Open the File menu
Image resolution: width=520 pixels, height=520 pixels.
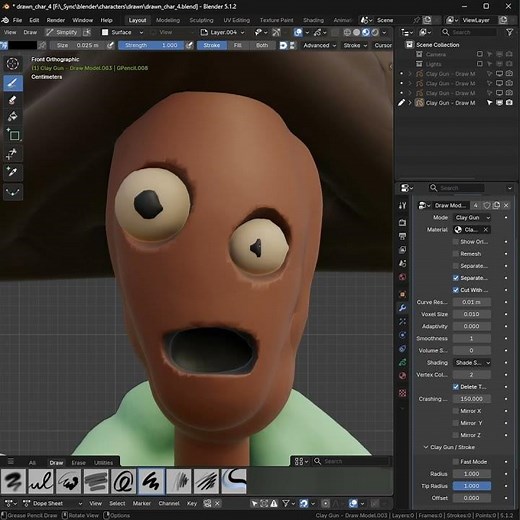(x=17, y=20)
